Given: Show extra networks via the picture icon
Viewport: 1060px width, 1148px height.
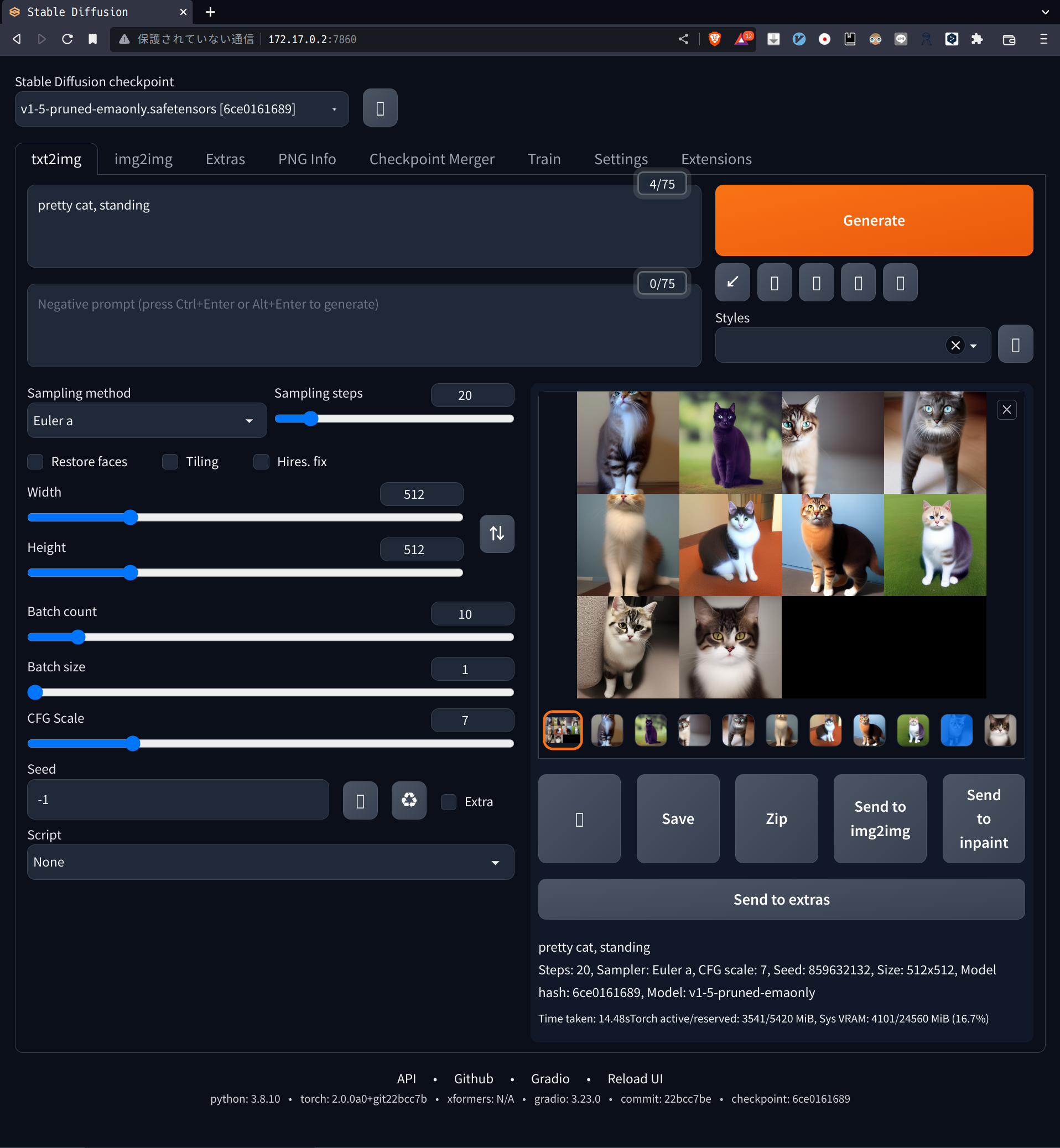Looking at the screenshot, I should click(x=816, y=282).
